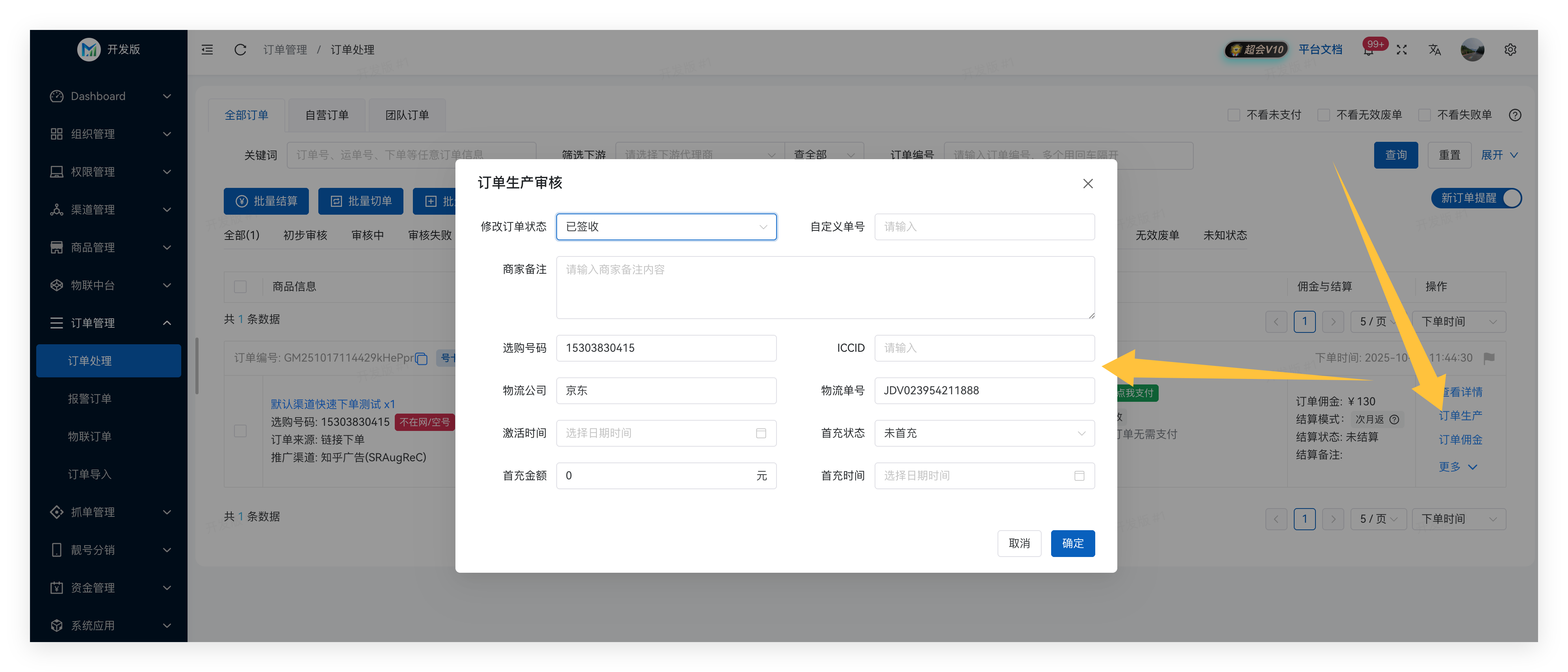Viewport: 1568px width, 672px height.
Task: Open 报警订单 in the sidebar
Action: click(x=109, y=399)
